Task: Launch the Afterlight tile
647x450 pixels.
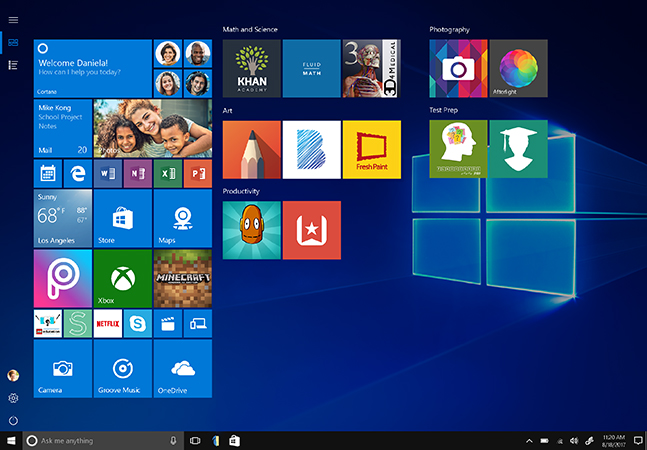Action: [x=518, y=68]
